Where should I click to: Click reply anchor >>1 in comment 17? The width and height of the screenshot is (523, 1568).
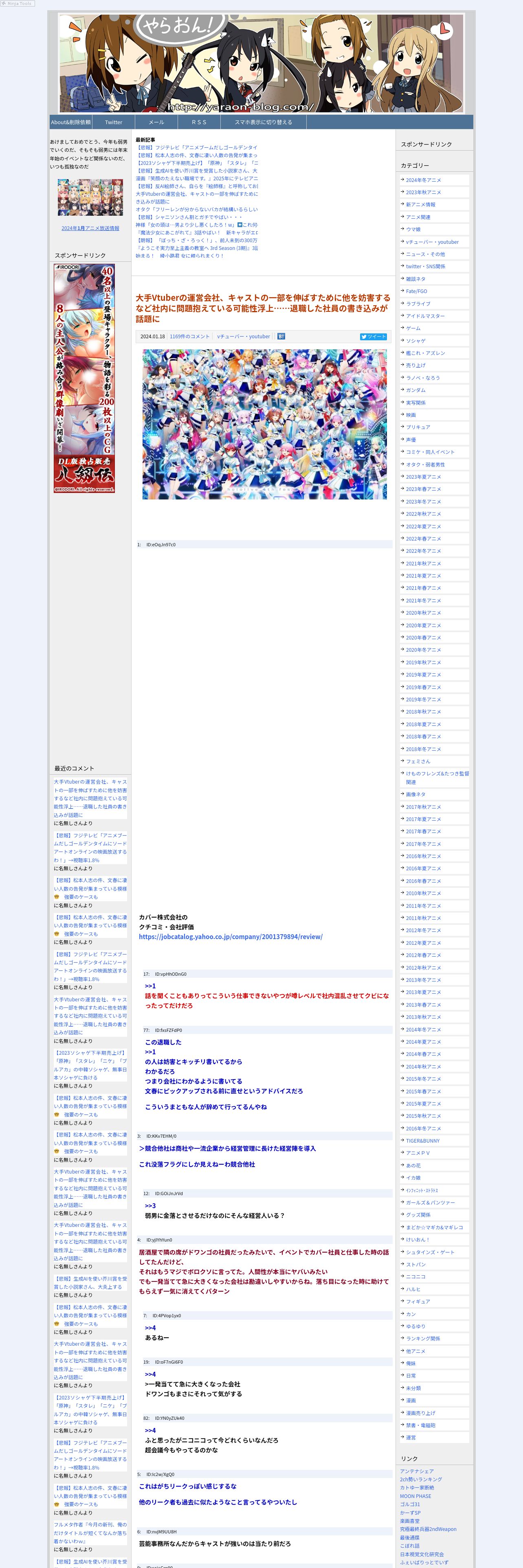pos(150,986)
